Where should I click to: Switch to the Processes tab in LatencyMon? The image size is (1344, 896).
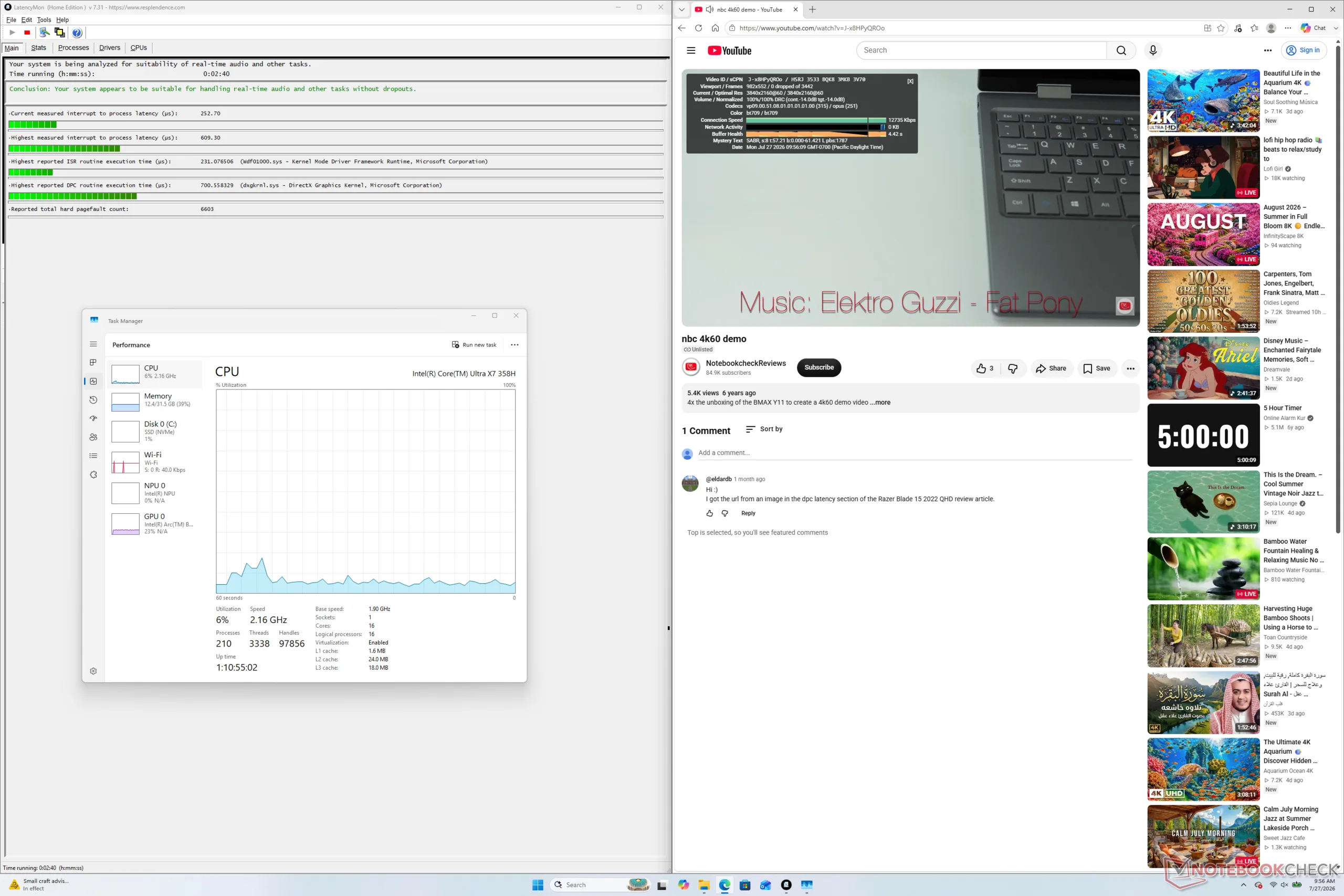[73, 47]
